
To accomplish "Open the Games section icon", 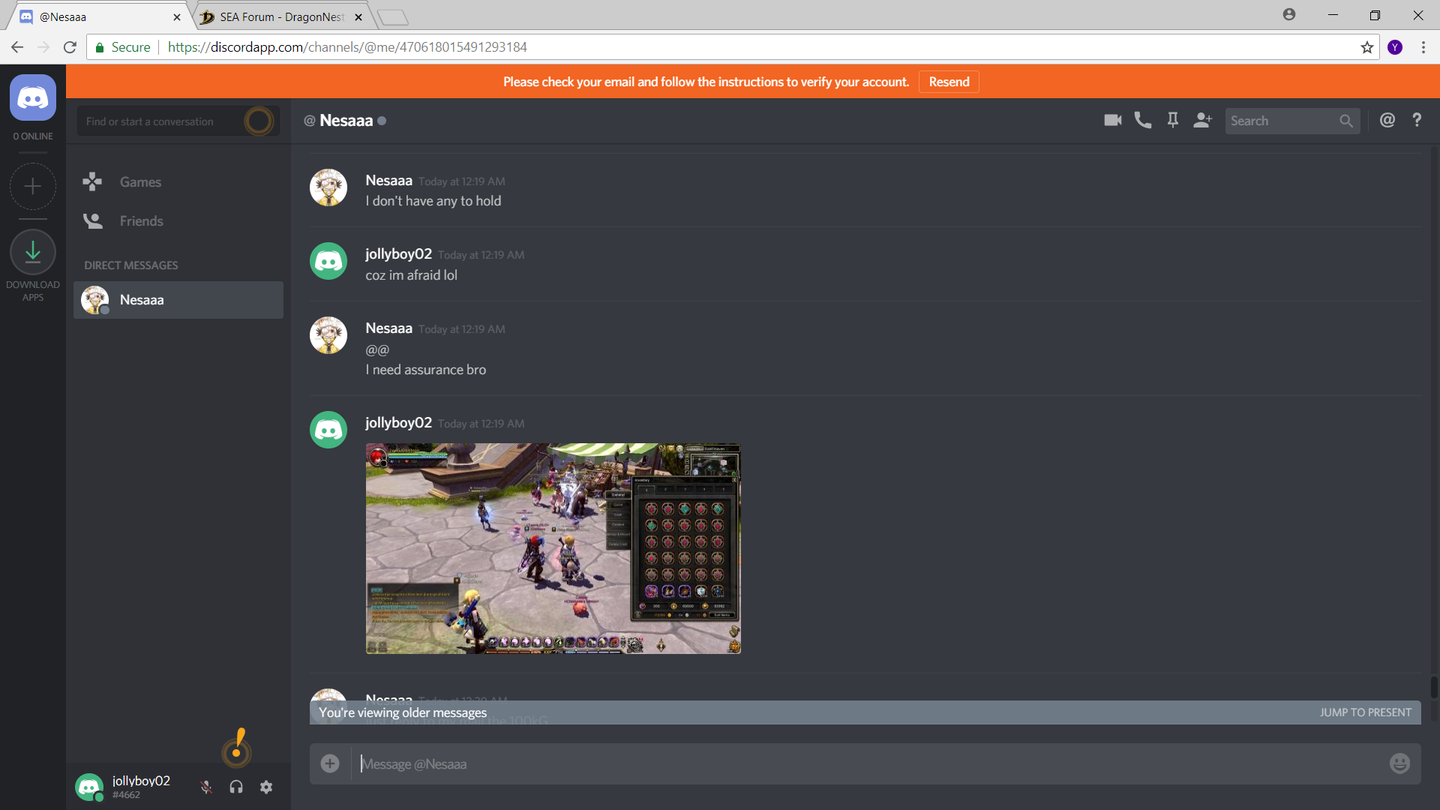I will coord(93,182).
